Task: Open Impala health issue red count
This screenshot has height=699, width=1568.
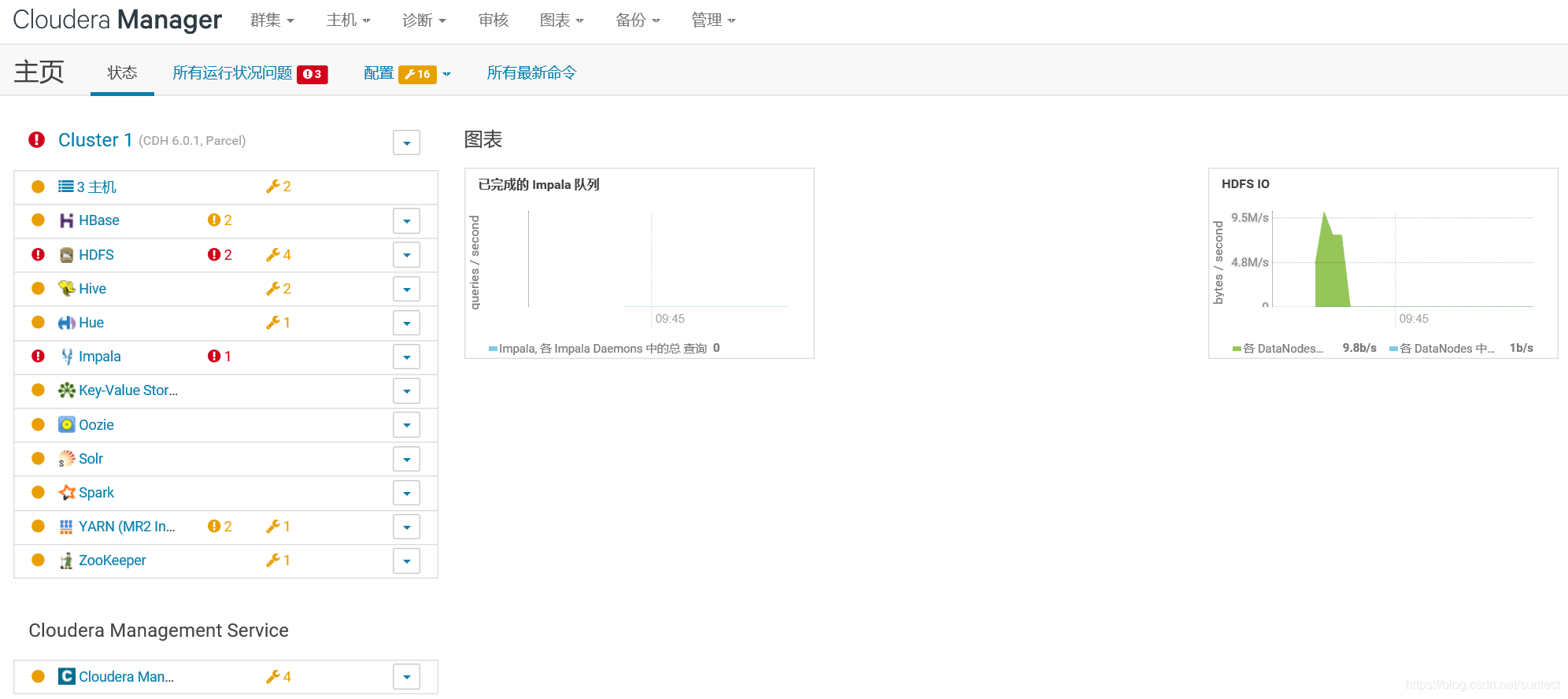Action: tap(220, 357)
